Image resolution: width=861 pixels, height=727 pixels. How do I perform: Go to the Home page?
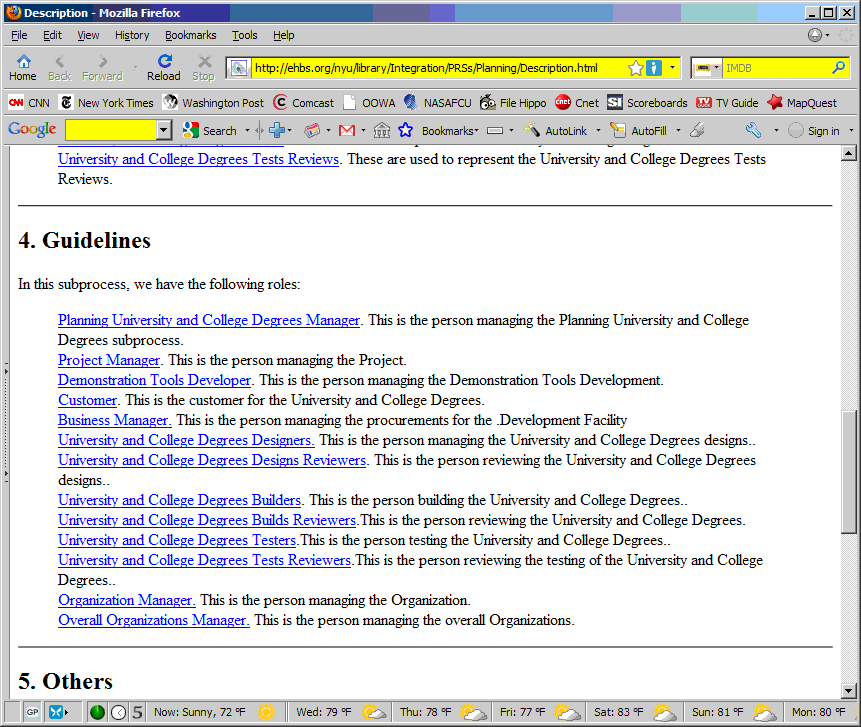23,68
